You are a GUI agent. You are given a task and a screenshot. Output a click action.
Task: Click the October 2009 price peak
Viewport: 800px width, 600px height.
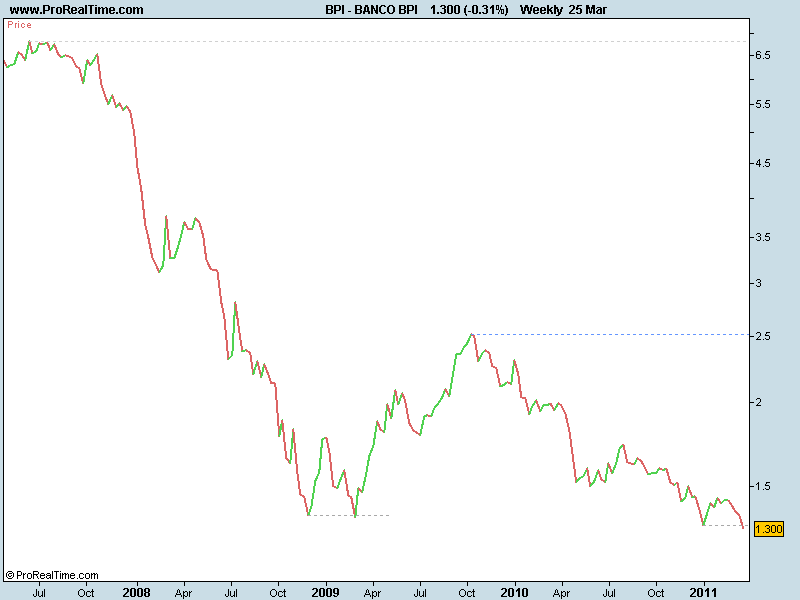tap(472, 334)
